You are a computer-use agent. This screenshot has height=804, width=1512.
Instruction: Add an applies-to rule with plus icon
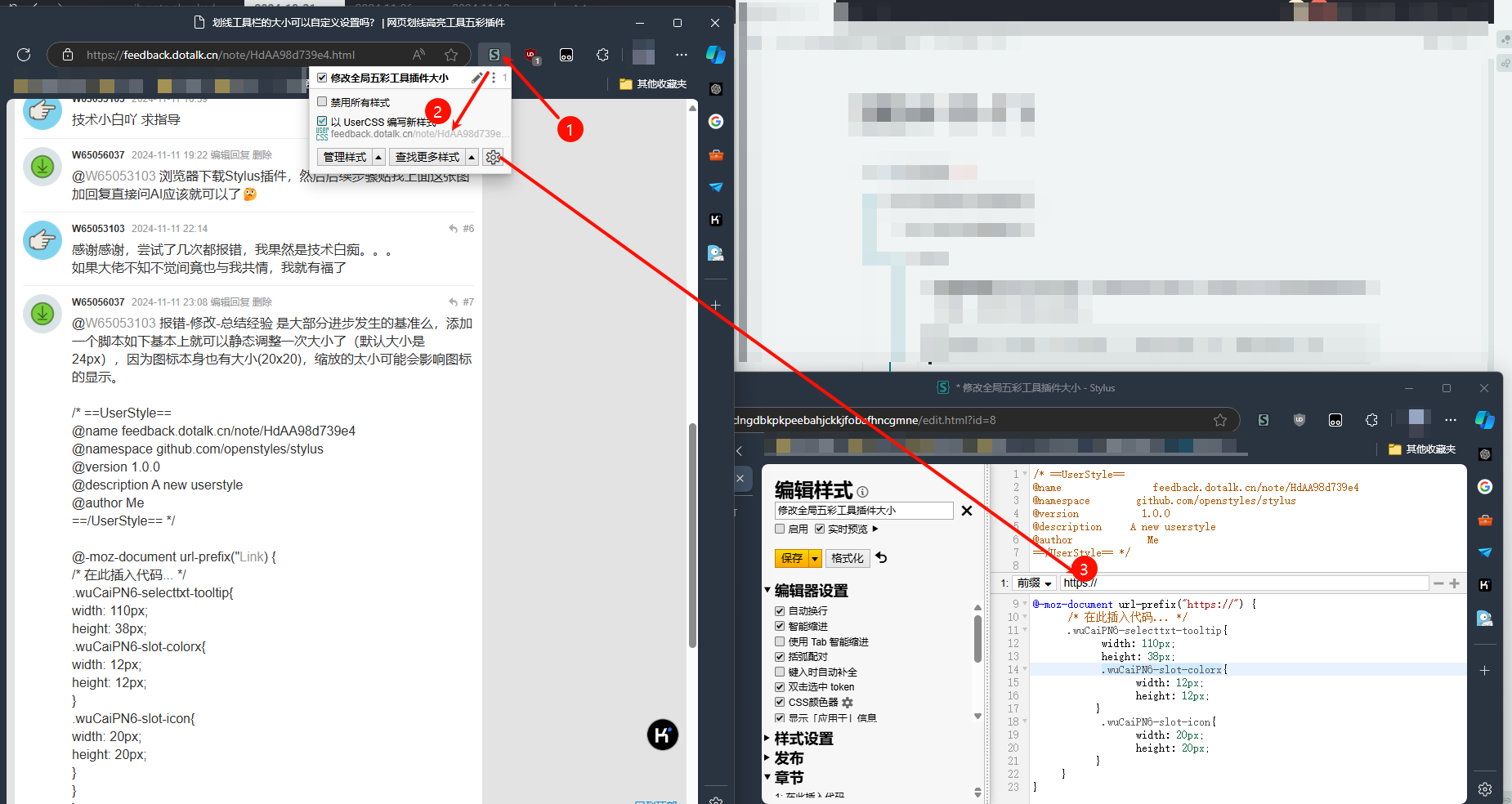pyautogui.click(x=1454, y=583)
